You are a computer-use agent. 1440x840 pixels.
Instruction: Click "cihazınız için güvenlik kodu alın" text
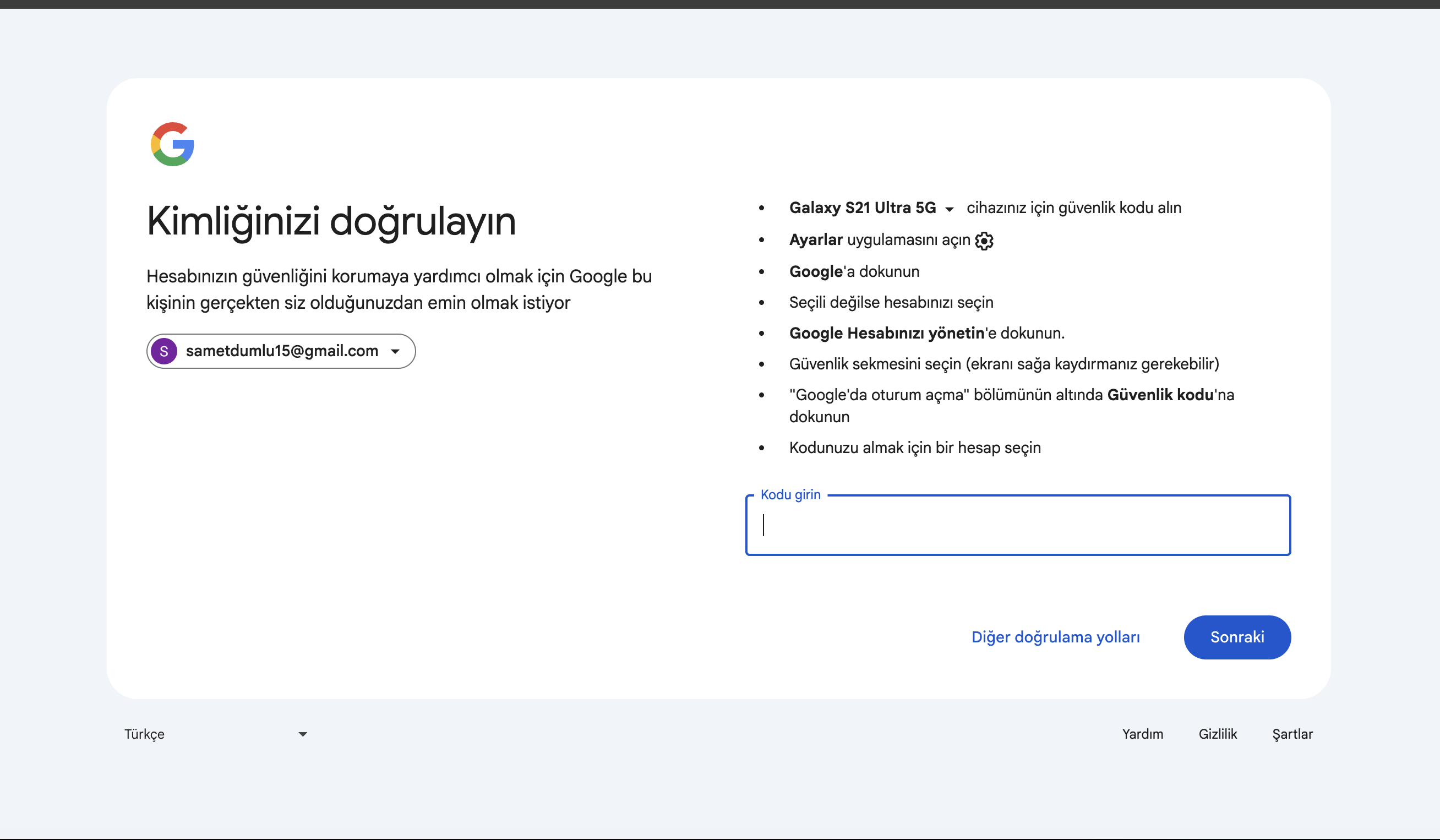coord(1074,208)
